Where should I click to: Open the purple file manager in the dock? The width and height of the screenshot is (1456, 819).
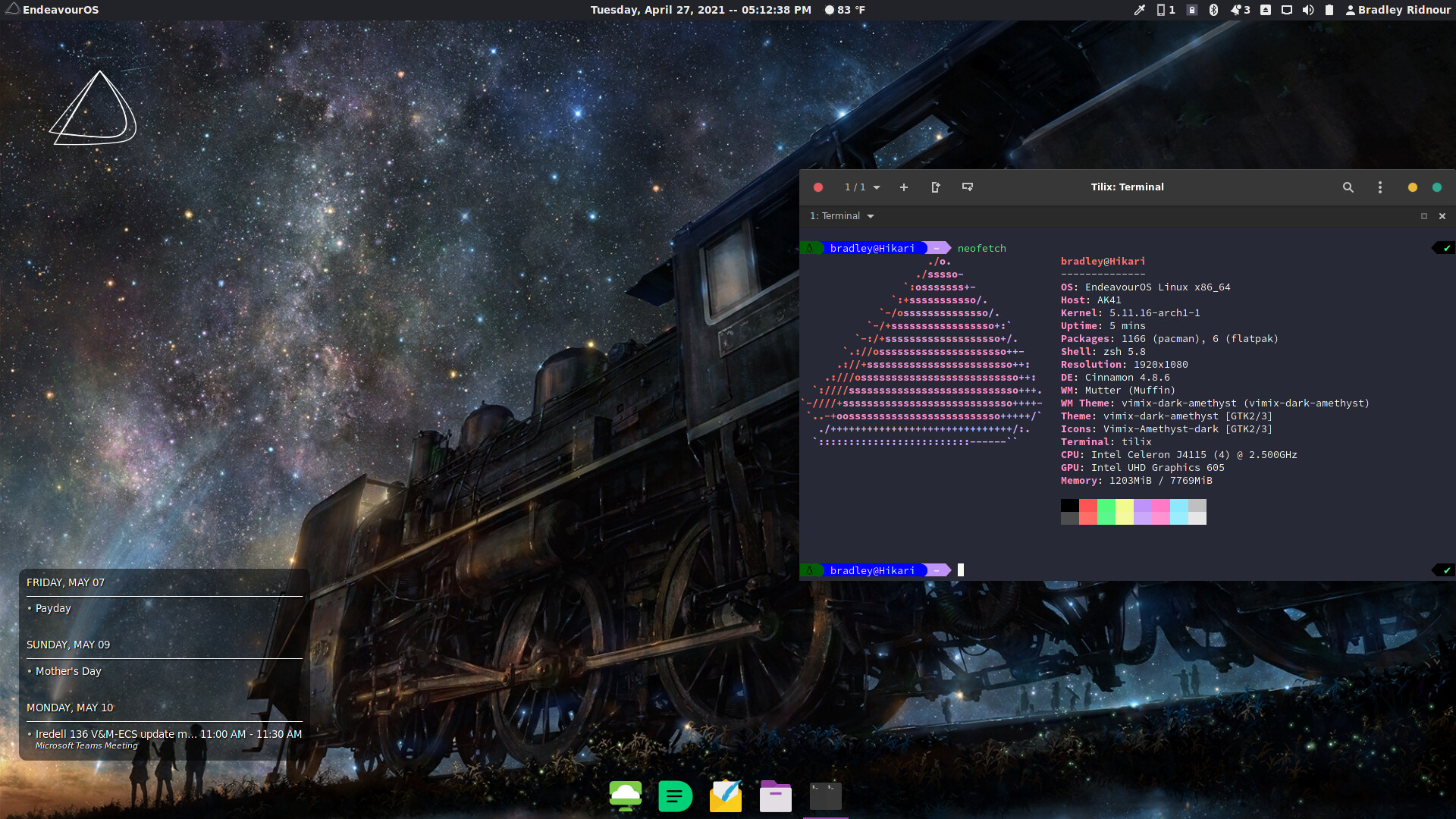coord(776,796)
